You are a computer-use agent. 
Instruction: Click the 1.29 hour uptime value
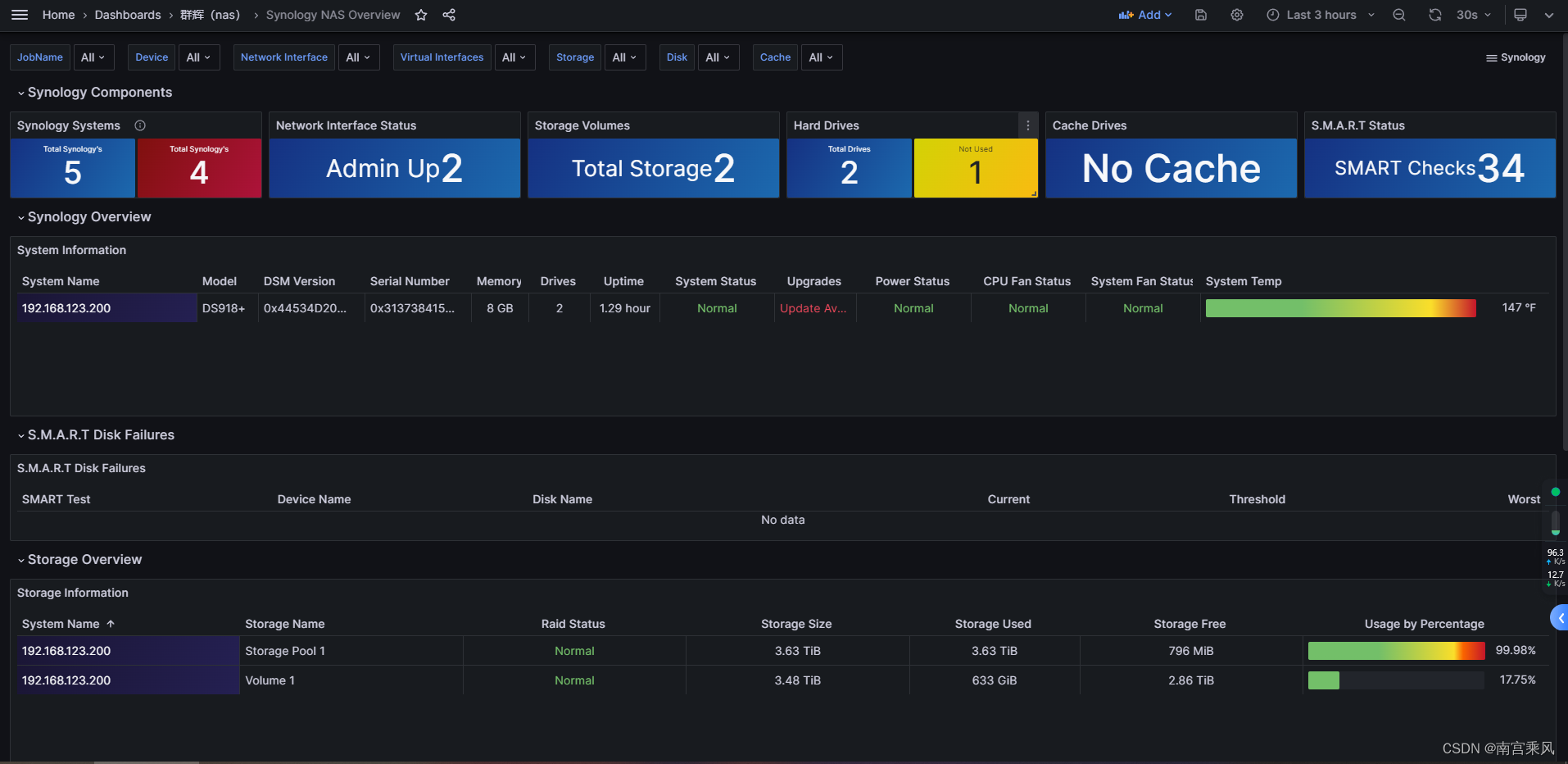[625, 308]
